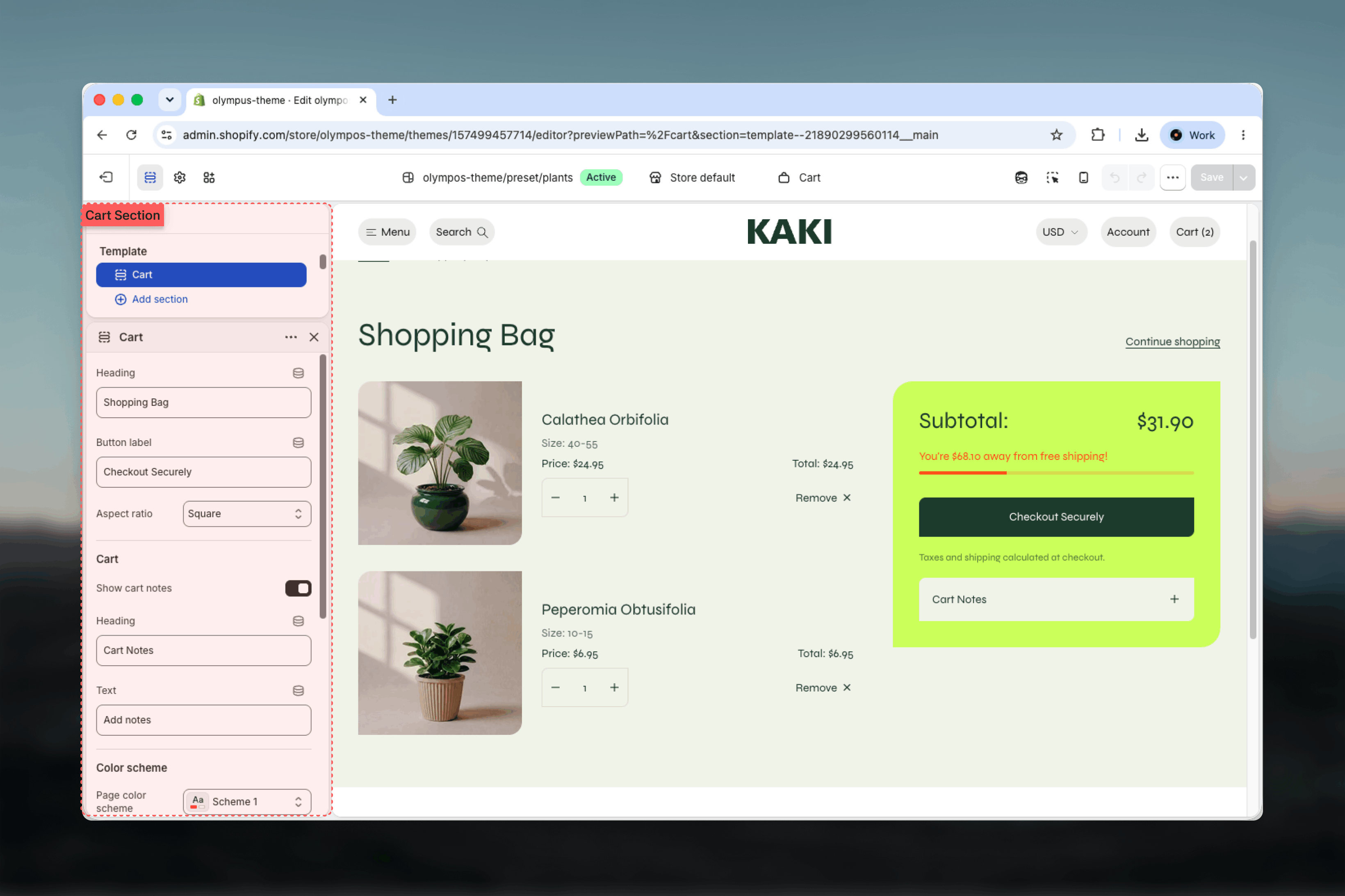Open the Cart page selector
Image resolution: width=1345 pixels, height=896 pixels.
tap(799, 177)
